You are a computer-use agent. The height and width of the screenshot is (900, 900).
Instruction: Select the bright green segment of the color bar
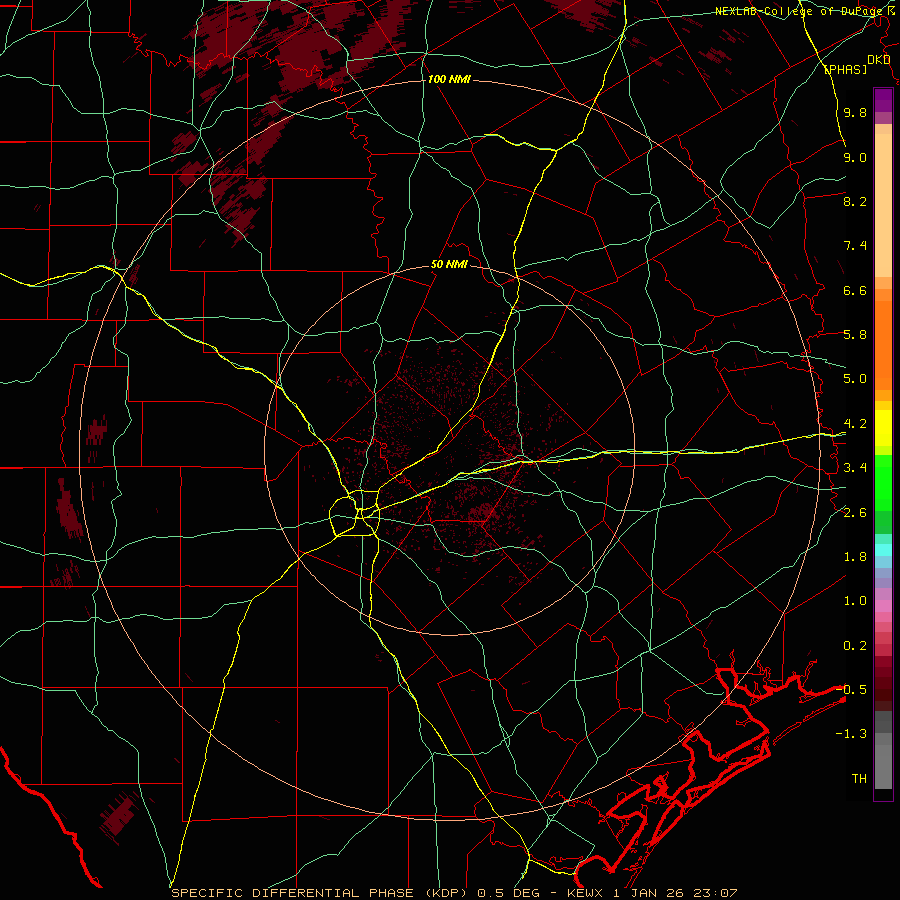[x=883, y=482]
